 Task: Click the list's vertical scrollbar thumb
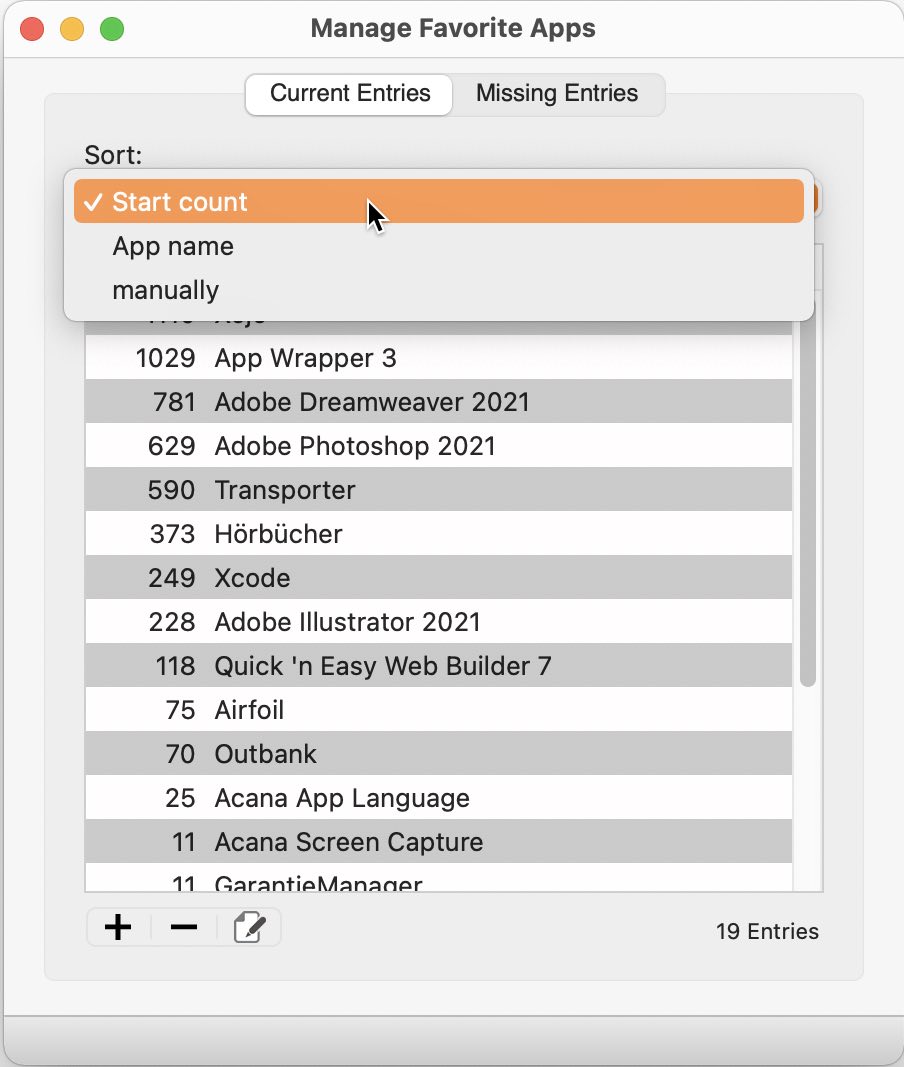pos(807,504)
